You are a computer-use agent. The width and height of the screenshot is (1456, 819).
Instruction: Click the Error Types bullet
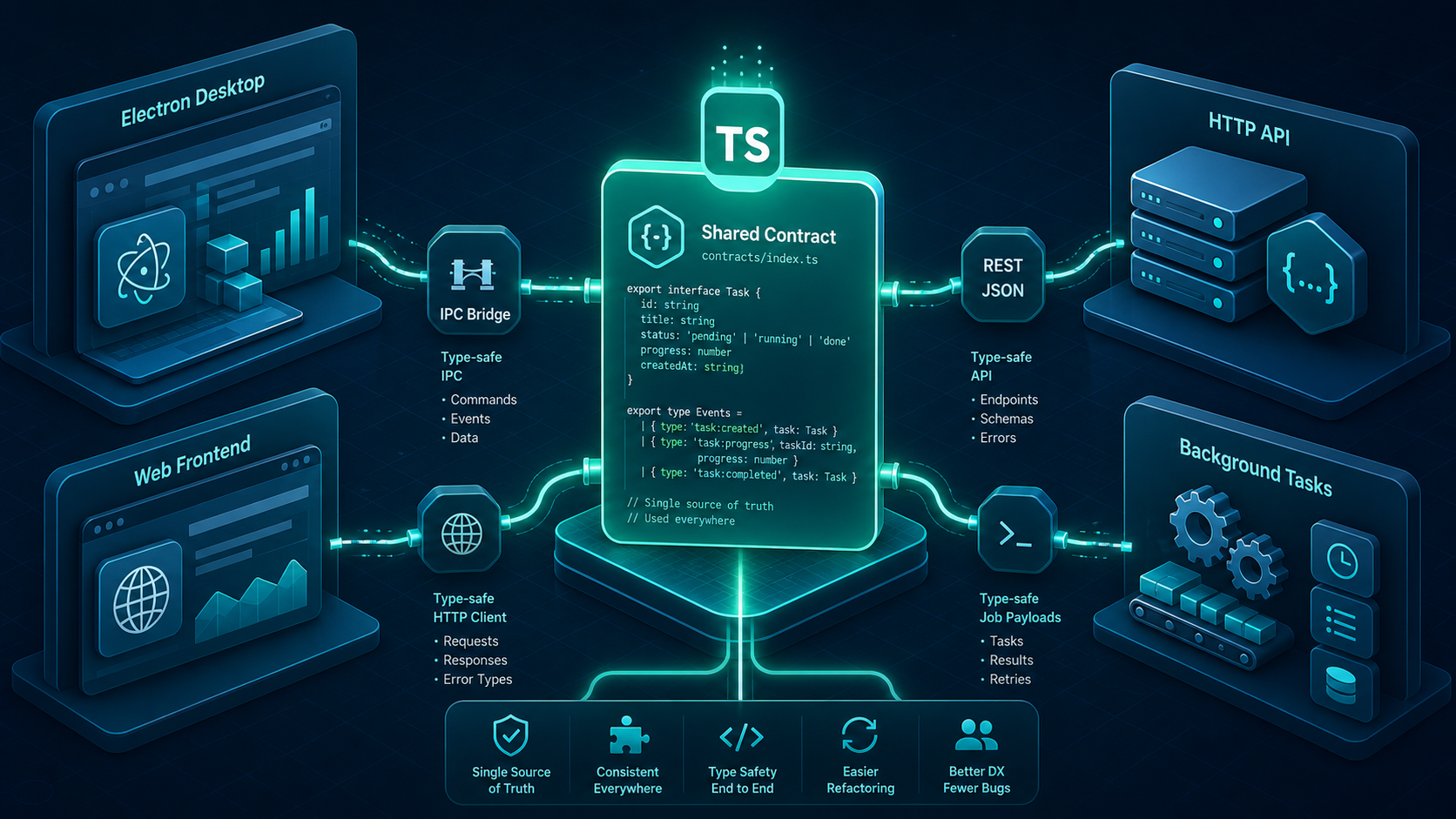(x=473, y=680)
